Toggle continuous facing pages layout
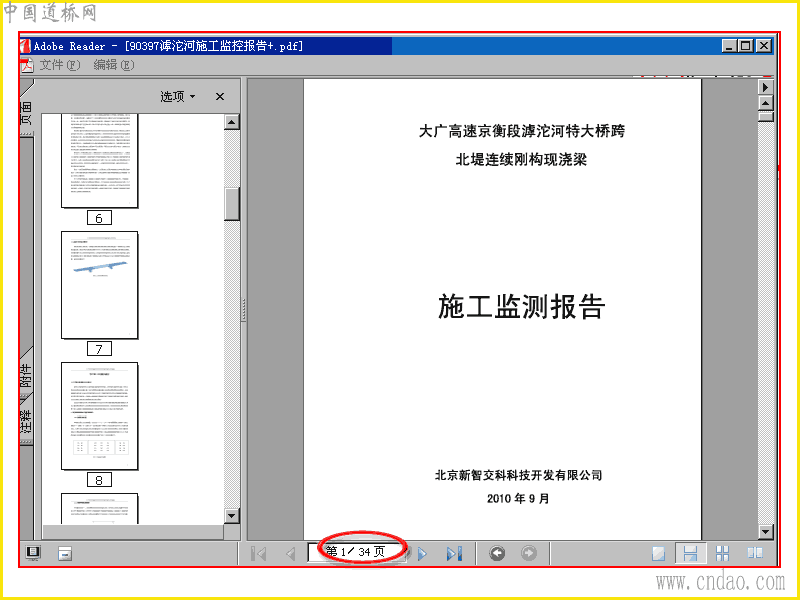 point(722,554)
